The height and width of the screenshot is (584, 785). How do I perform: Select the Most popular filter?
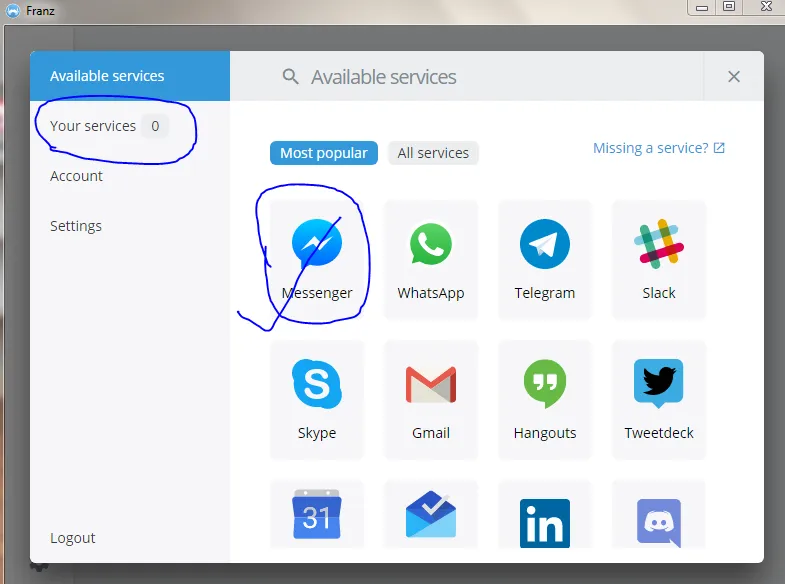[323, 153]
